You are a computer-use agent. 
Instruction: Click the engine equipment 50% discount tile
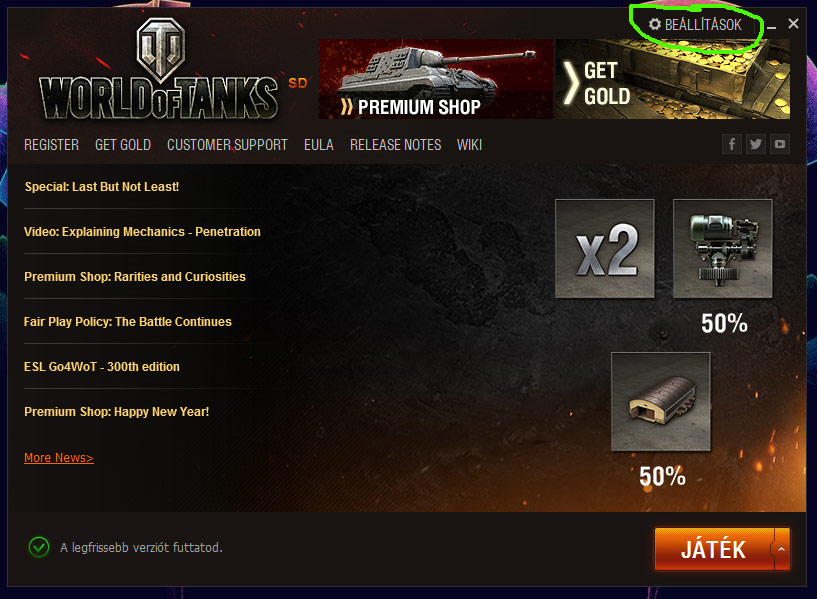[723, 248]
